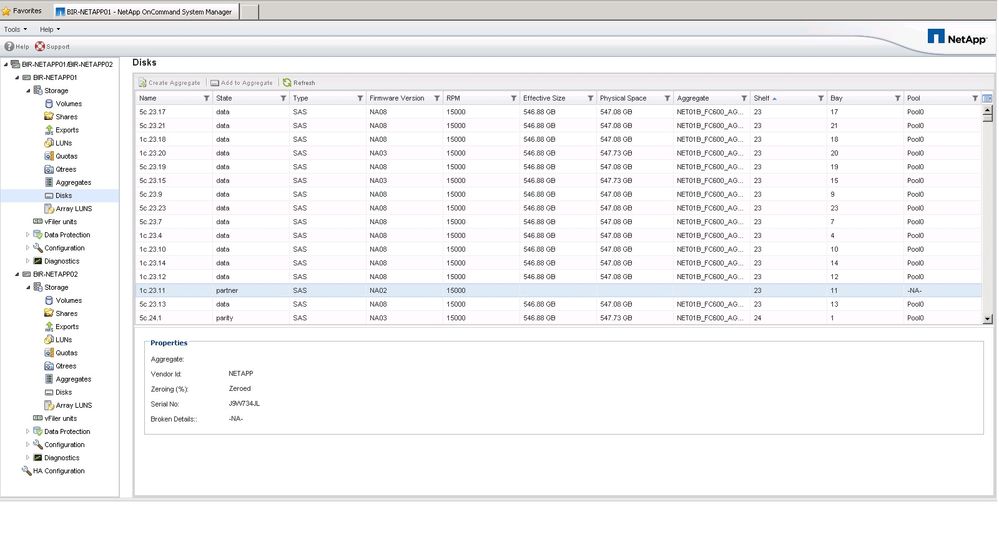Expand Diagnostics under BIR-NETAPP02
The height and width of the screenshot is (547, 999).
(x=27, y=458)
